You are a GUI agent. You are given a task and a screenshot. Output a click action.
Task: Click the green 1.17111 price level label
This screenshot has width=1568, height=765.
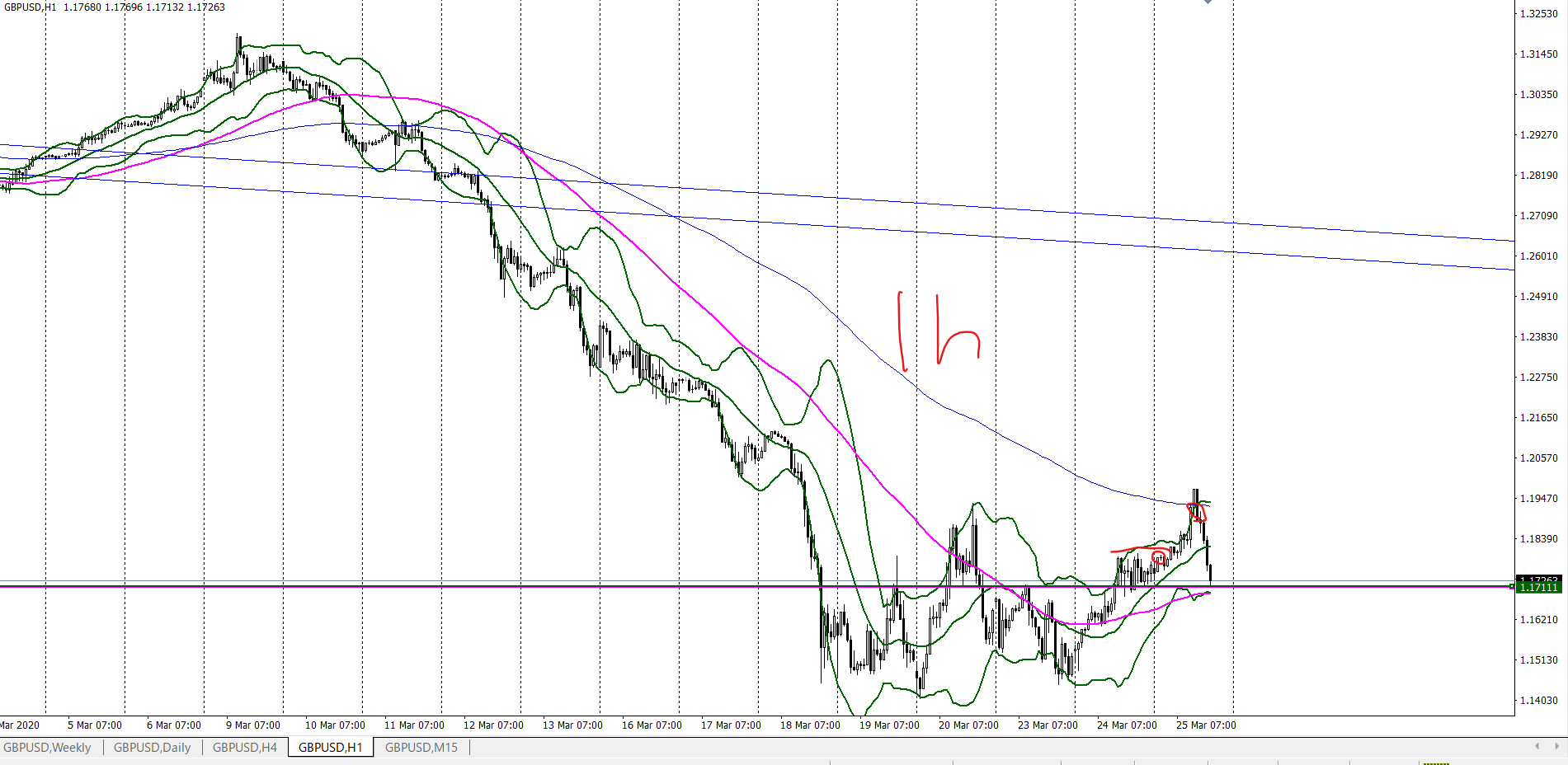(x=1538, y=588)
